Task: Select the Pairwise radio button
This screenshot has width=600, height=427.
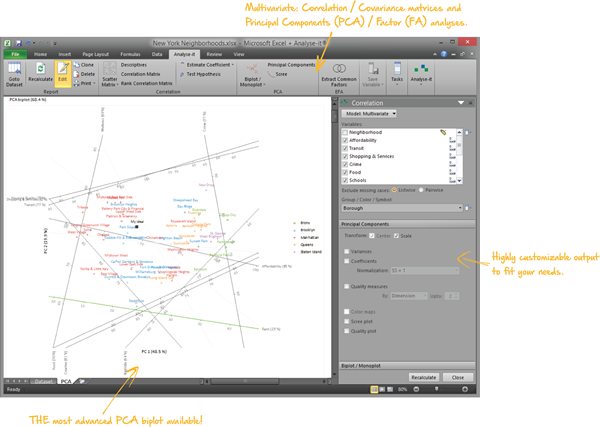Action: click(421, 190)
